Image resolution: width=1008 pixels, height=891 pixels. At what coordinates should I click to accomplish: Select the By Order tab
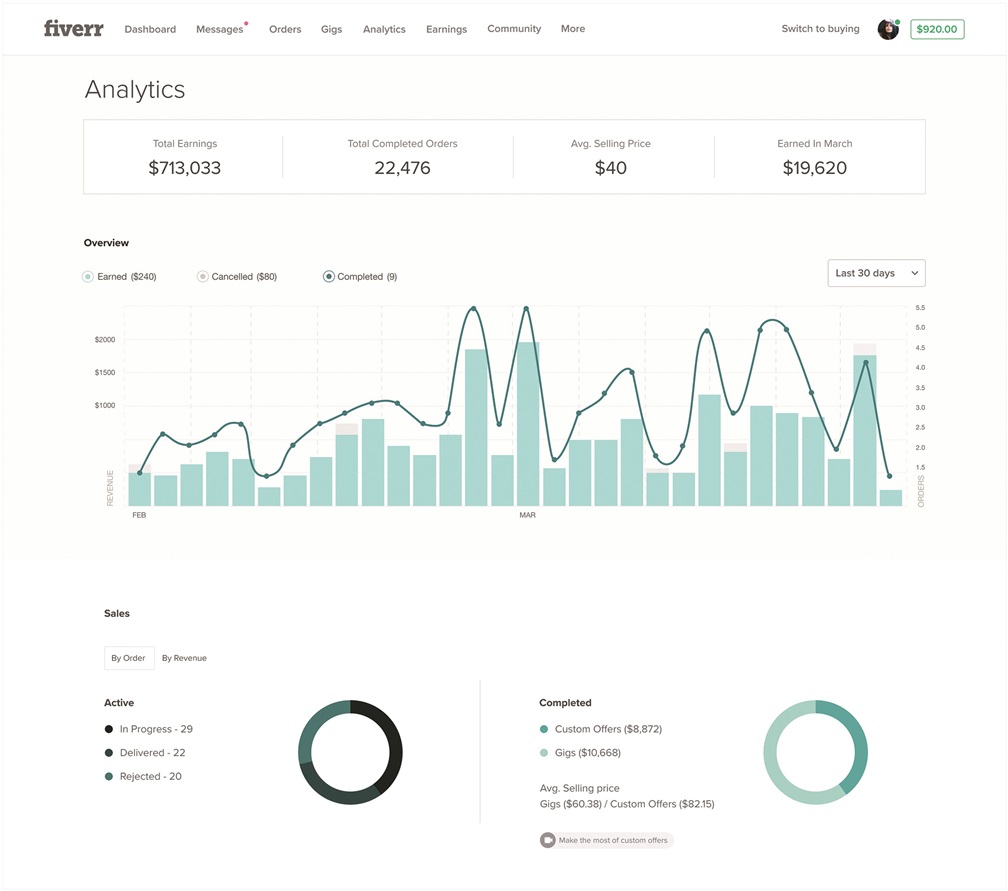coord(129,658)
